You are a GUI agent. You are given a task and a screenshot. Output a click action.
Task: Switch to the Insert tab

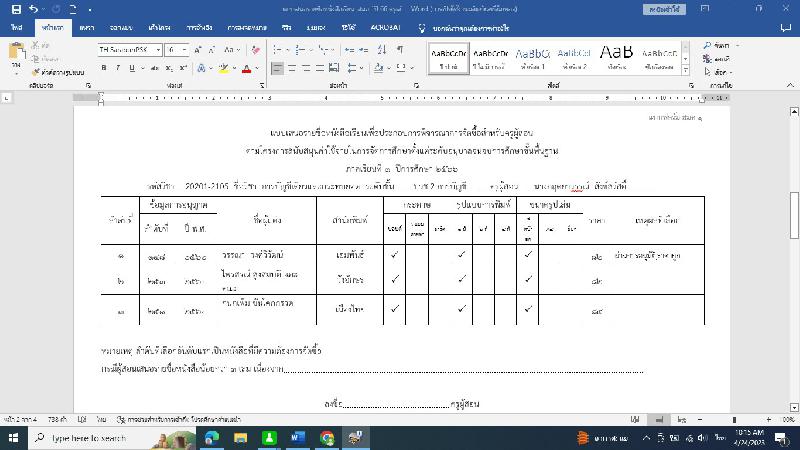tap(87, 28)
